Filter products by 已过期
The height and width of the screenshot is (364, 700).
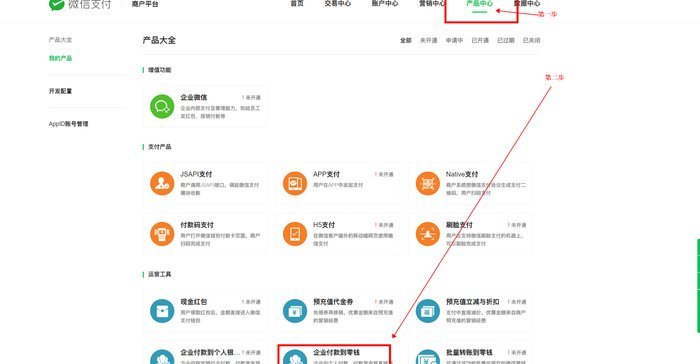click(x=506, y=40)
